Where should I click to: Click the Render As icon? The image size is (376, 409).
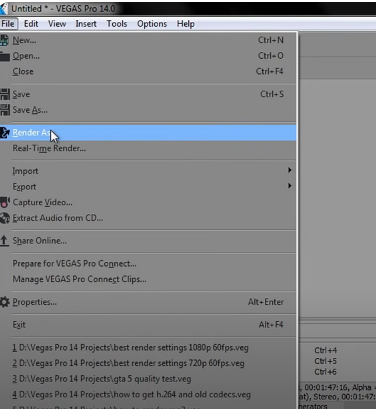5,133
